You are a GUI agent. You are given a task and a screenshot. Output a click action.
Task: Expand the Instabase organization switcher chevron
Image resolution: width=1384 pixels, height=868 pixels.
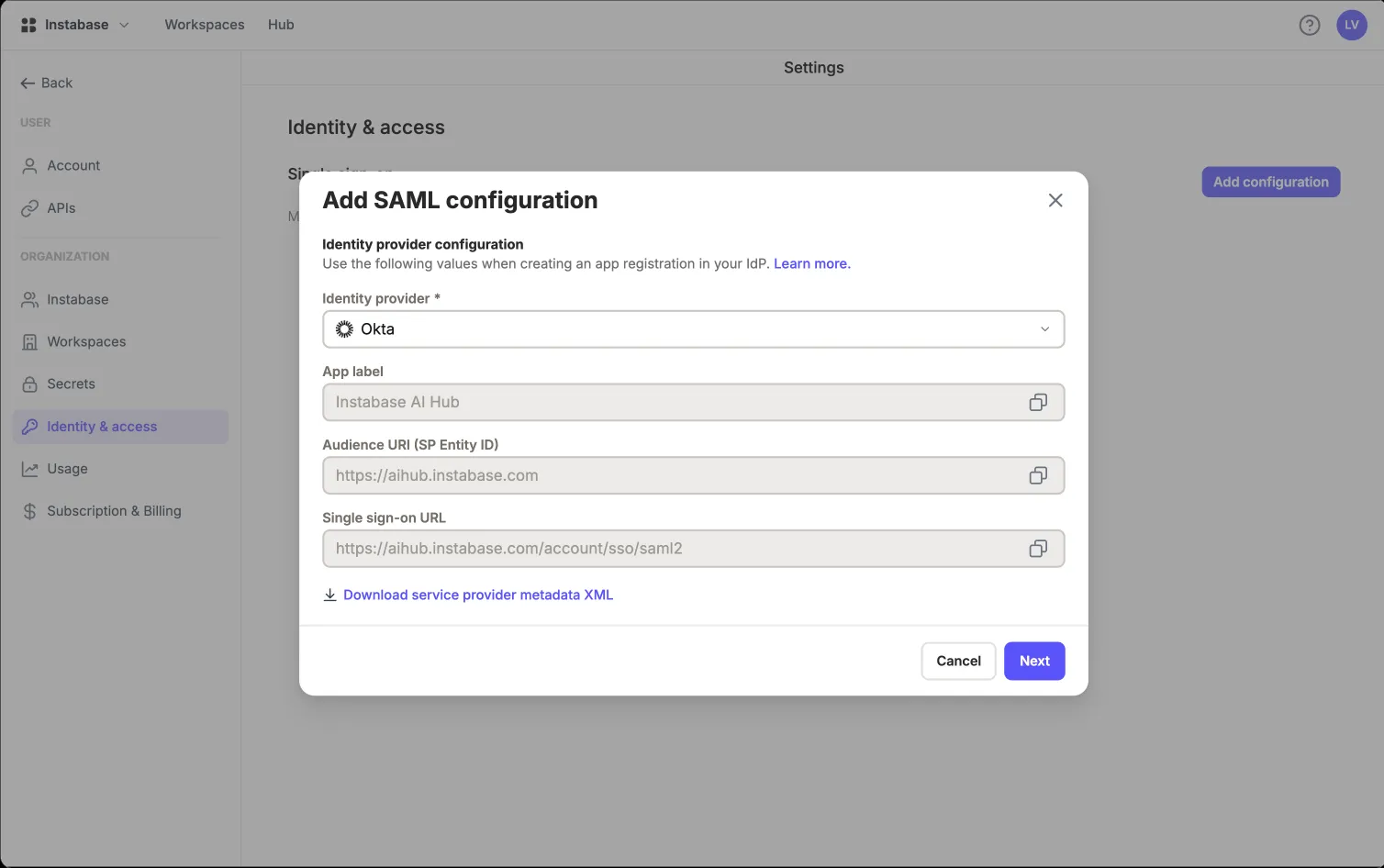tap(124, 25)
